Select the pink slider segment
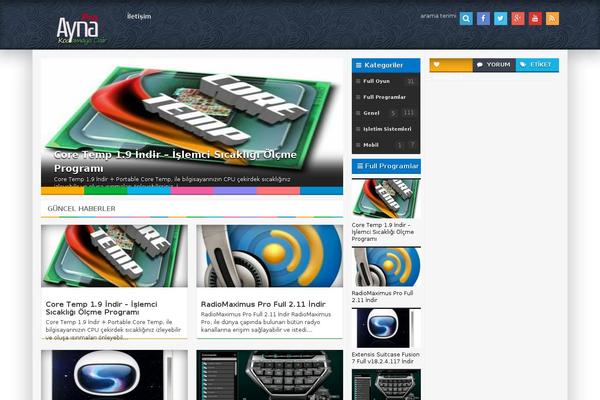This screenshot has width=600, height=400. 192,191
